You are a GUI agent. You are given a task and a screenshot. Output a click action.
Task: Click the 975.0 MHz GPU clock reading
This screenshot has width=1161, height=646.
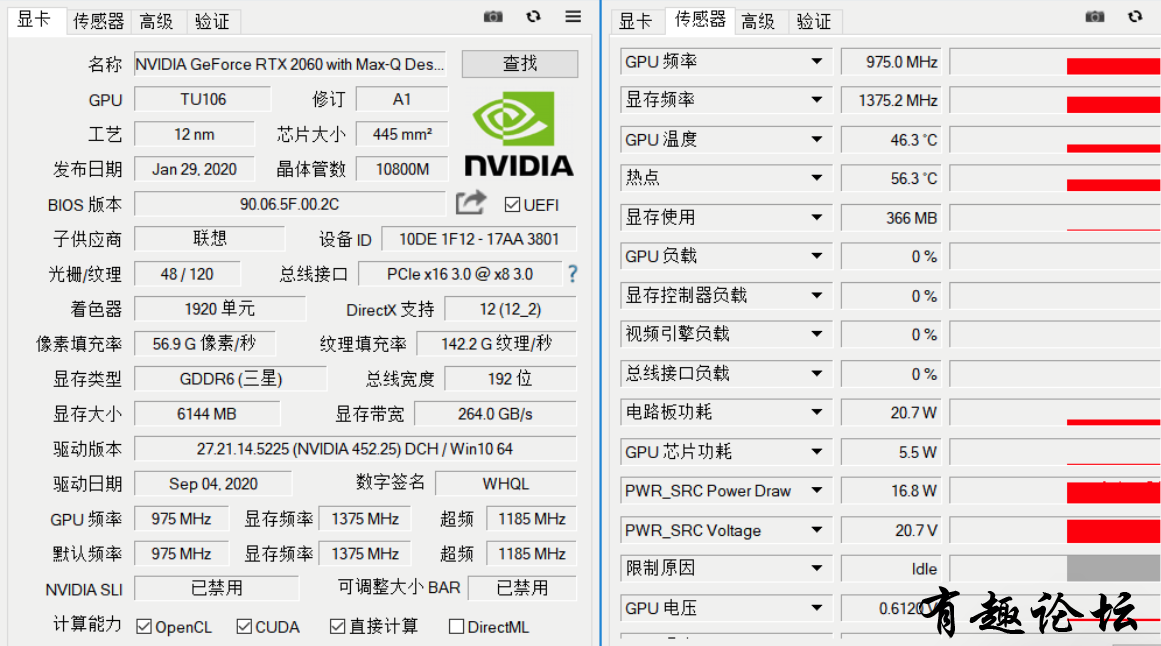click(890, 61)
